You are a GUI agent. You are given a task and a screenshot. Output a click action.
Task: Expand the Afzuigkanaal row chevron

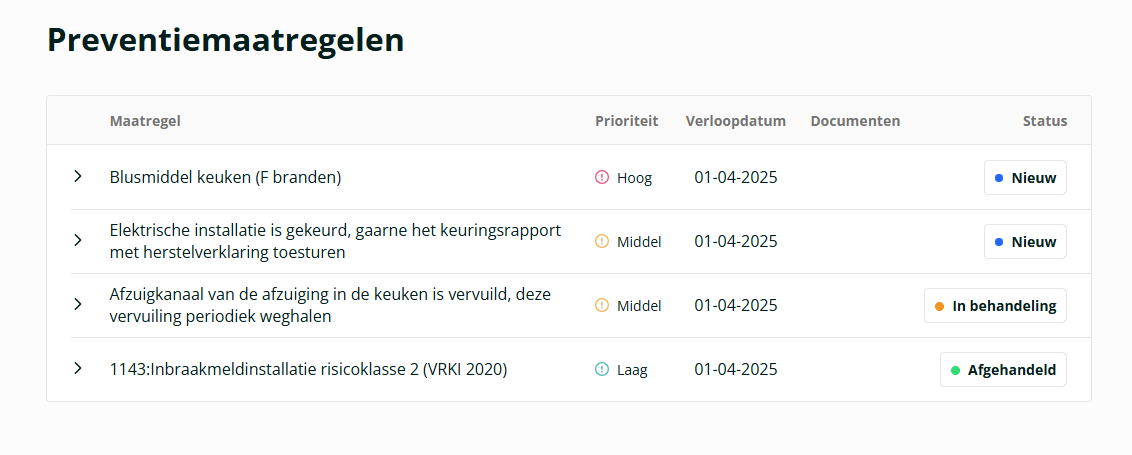point(78,304)
